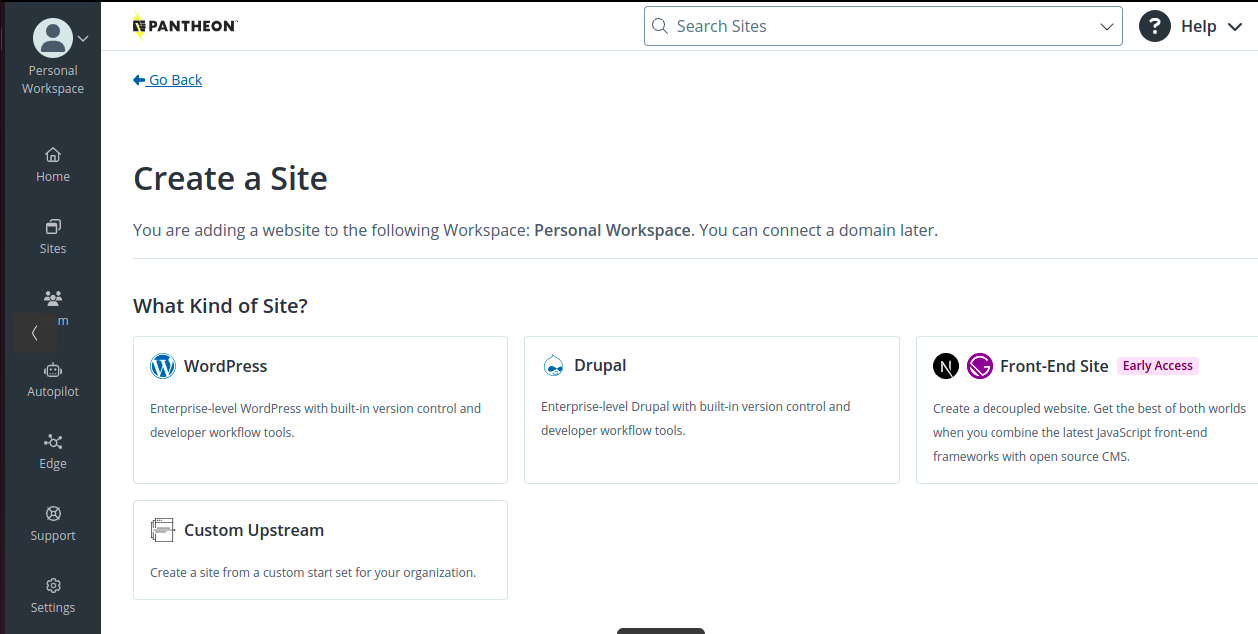Open the Edge network icon
Viewport: 1258px width, 634px height.
tap(53, 442)
